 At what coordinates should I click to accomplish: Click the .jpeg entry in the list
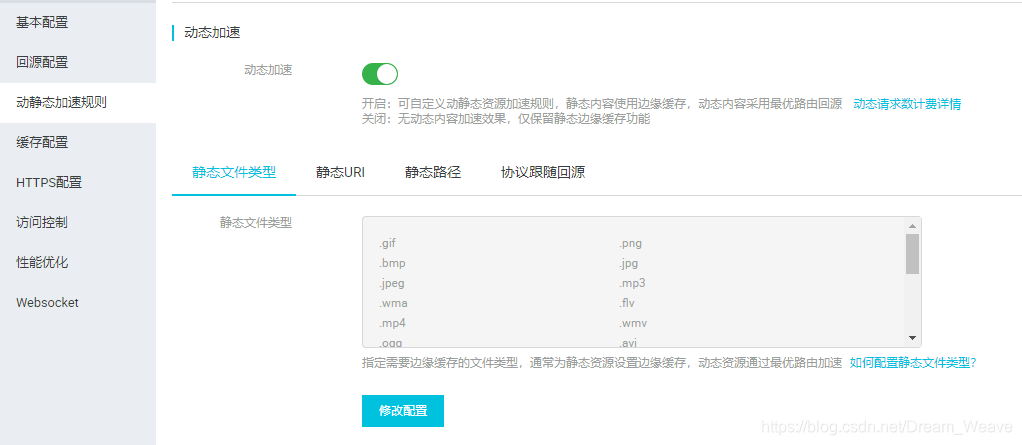click(391, 283)
